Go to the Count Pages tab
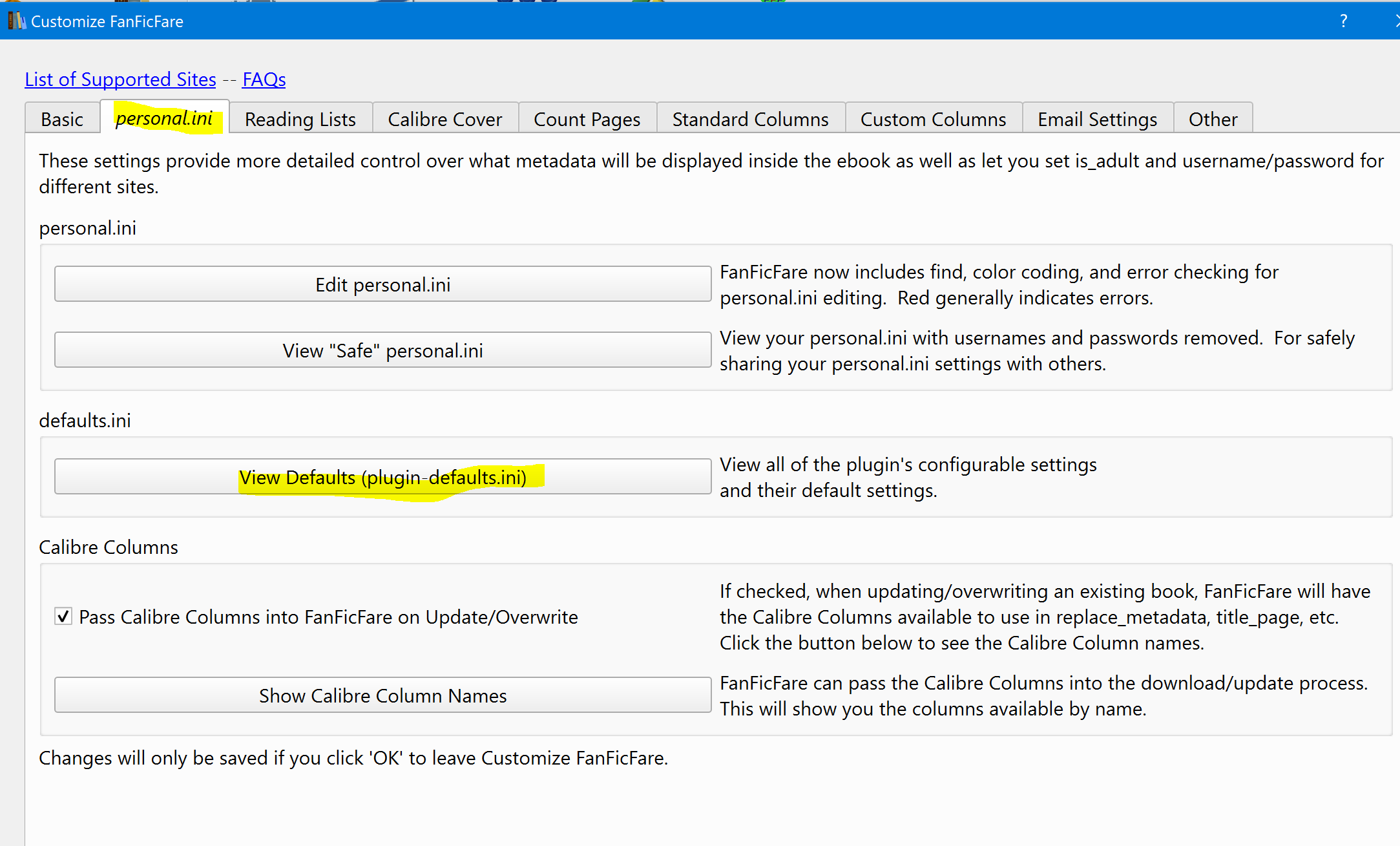Screen dimensions: 1400x846 587,119
